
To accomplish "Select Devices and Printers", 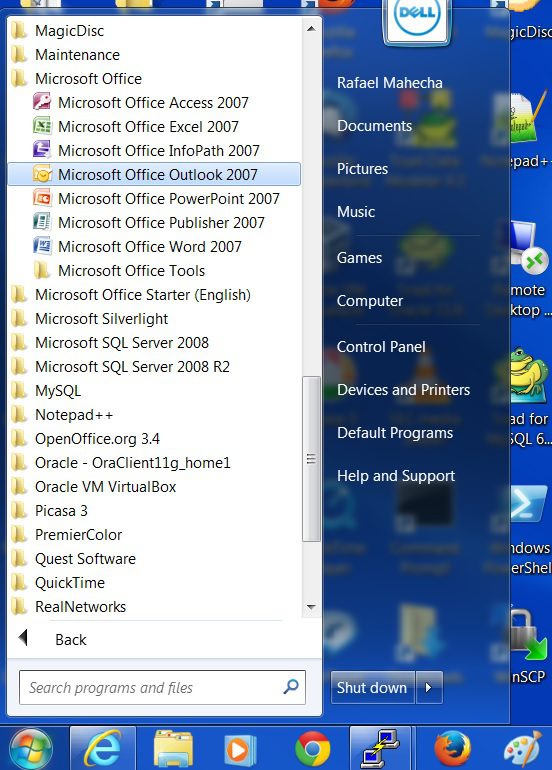I will [x=403, y=390].
